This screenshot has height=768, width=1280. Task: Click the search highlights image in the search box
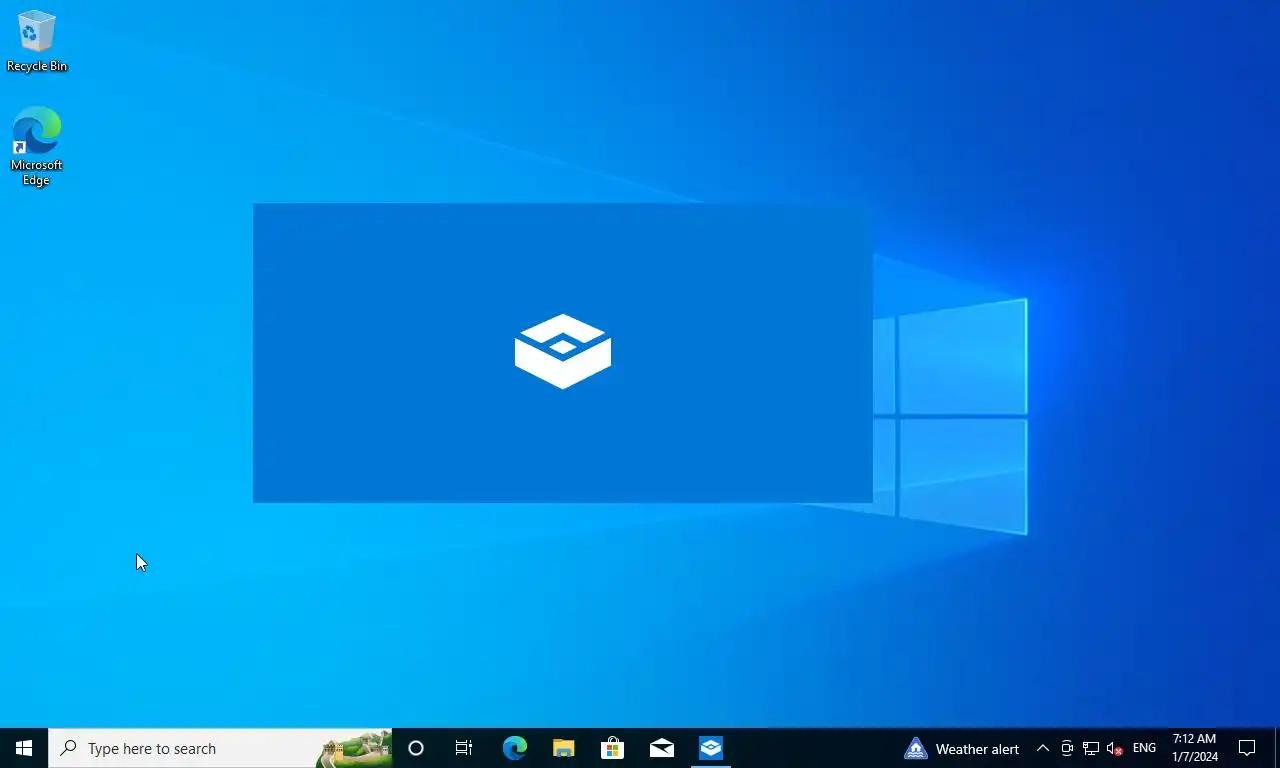coord(356,748)
